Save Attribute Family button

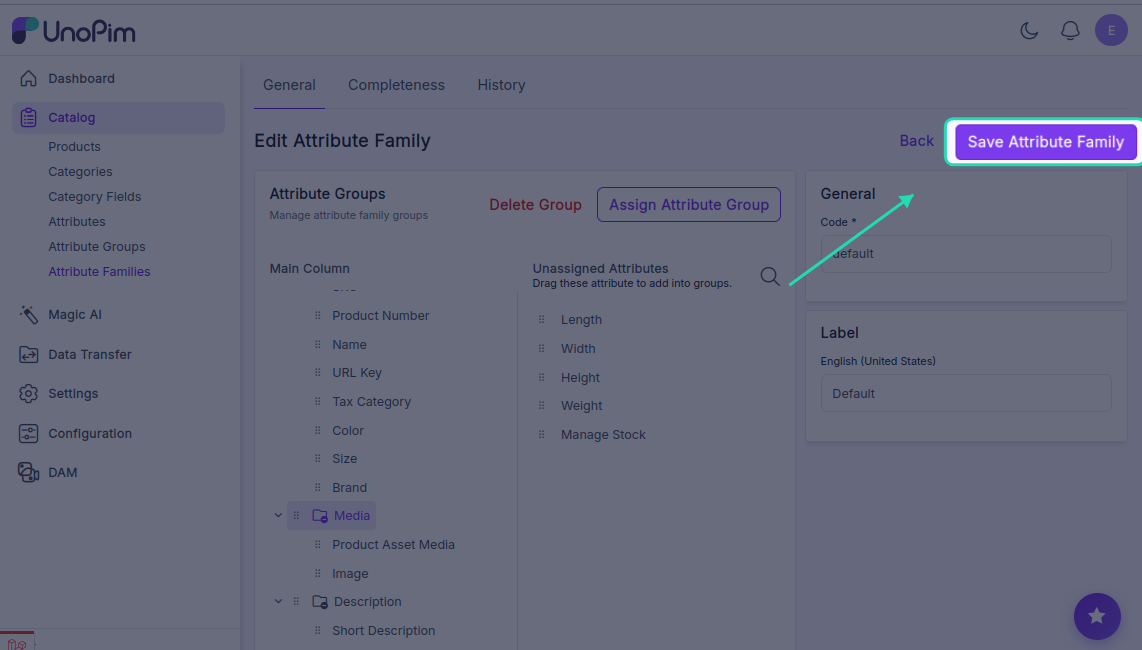coord(1045,141)
